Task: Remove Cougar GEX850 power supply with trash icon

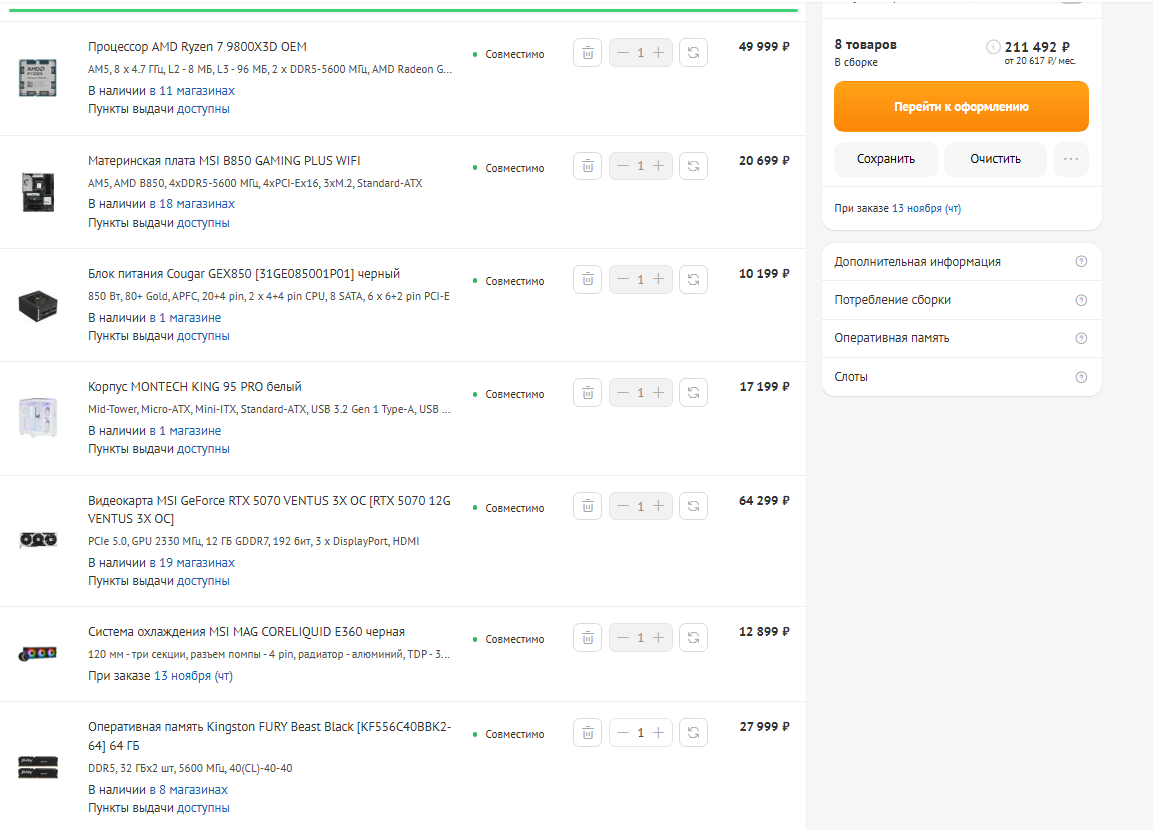Action: click(588, 279)
